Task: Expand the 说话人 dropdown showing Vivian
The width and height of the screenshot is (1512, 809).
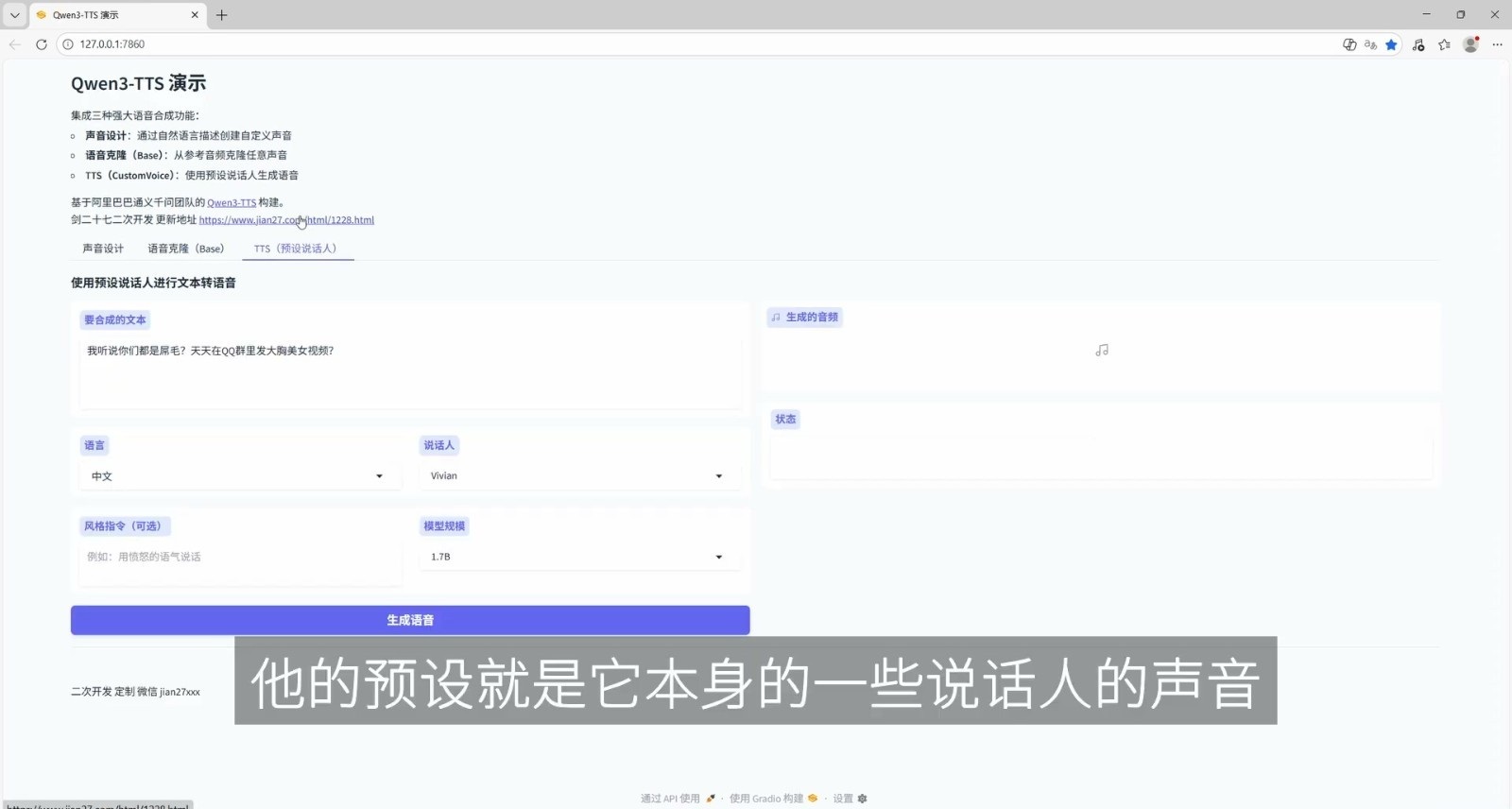Action: click(x=576, y=476)
